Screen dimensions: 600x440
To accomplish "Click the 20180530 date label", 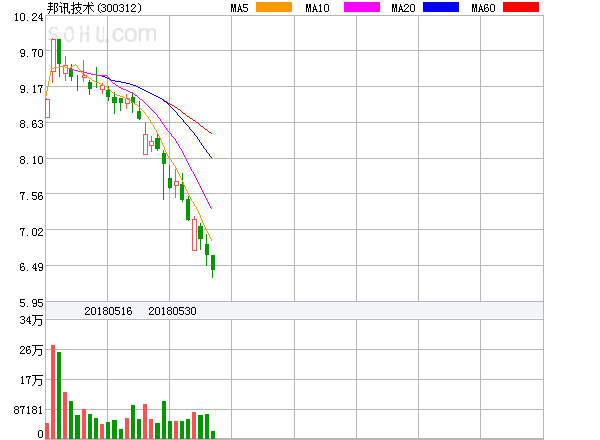I will pyautogui.click(x=172, y=311).
